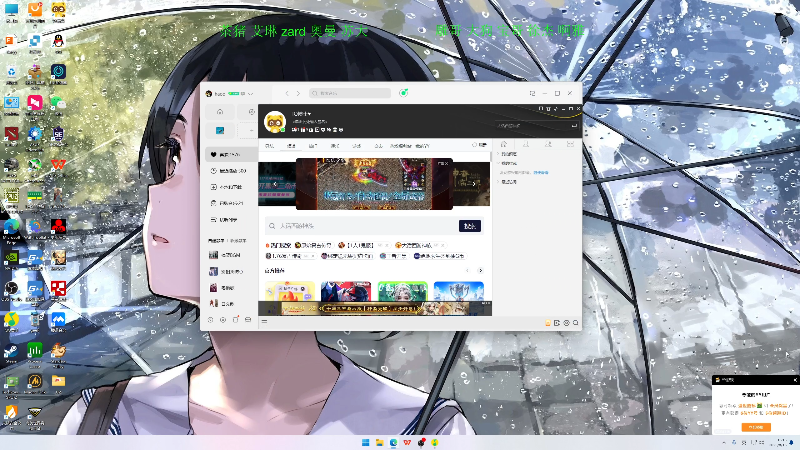Click the hamburger menu icon at bottom bar
800x450 pixels.
pos(264,321)
